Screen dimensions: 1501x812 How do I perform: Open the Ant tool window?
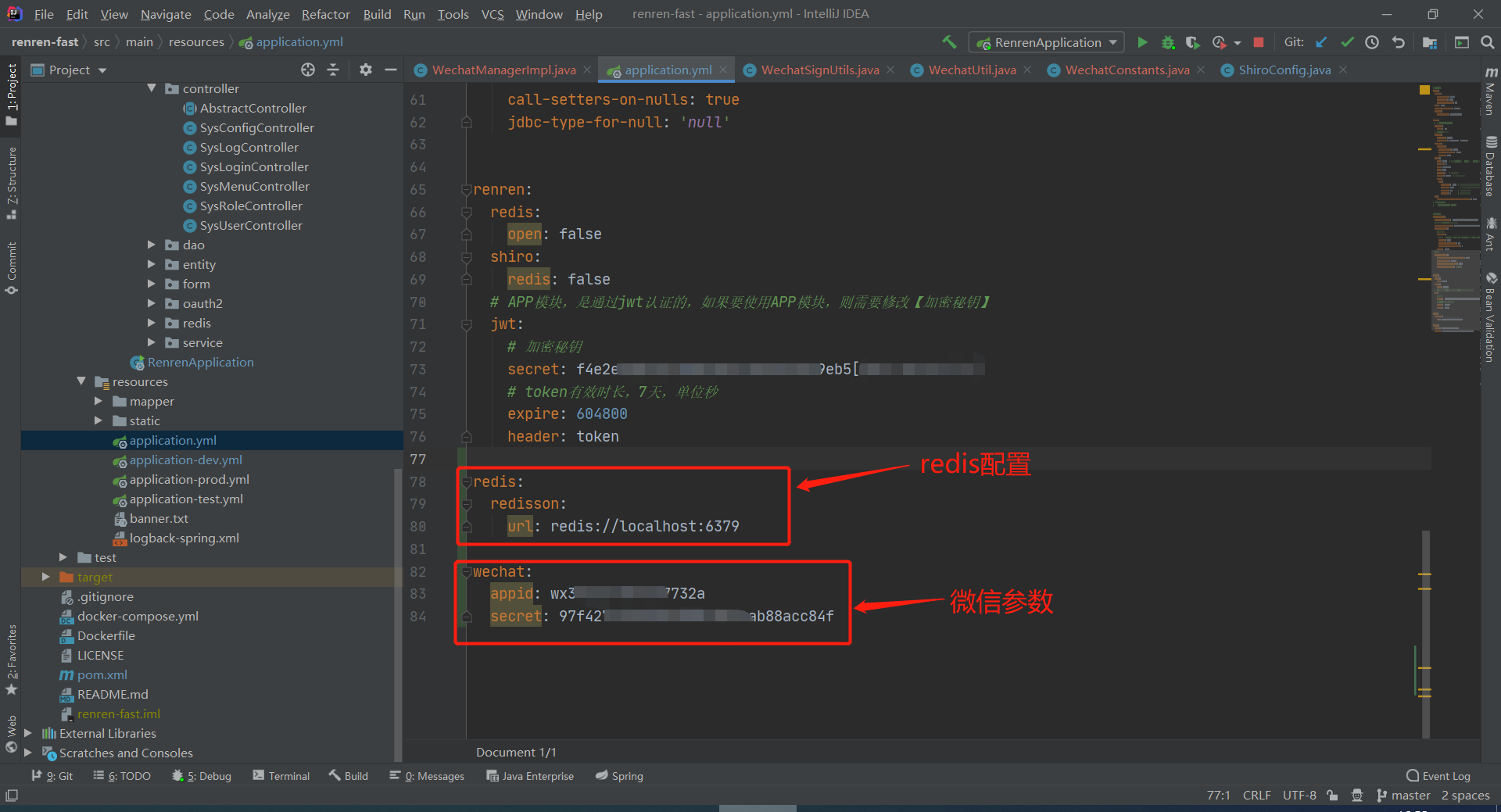point(1491,234)
